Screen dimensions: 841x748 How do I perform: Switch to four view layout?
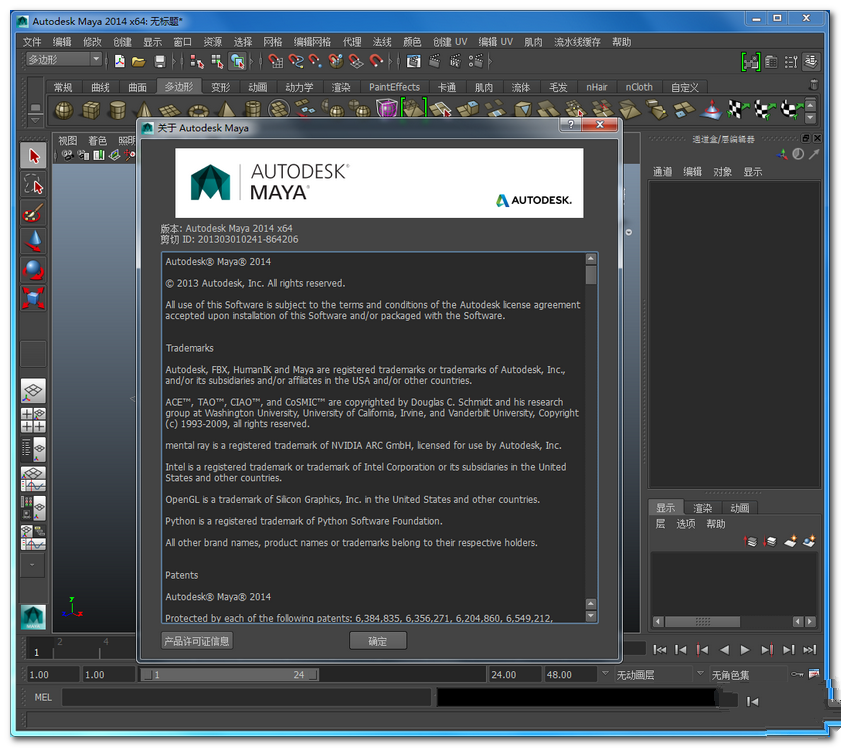[33, 420]
